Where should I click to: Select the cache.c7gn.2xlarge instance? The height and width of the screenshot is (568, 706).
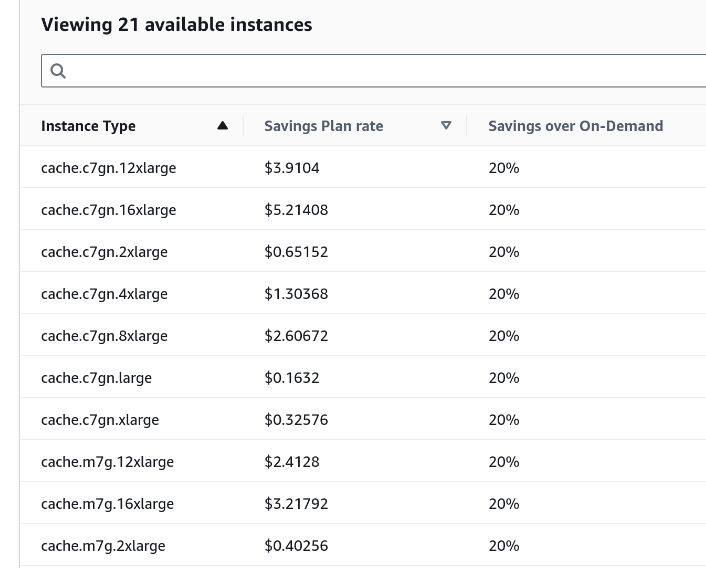104,252
